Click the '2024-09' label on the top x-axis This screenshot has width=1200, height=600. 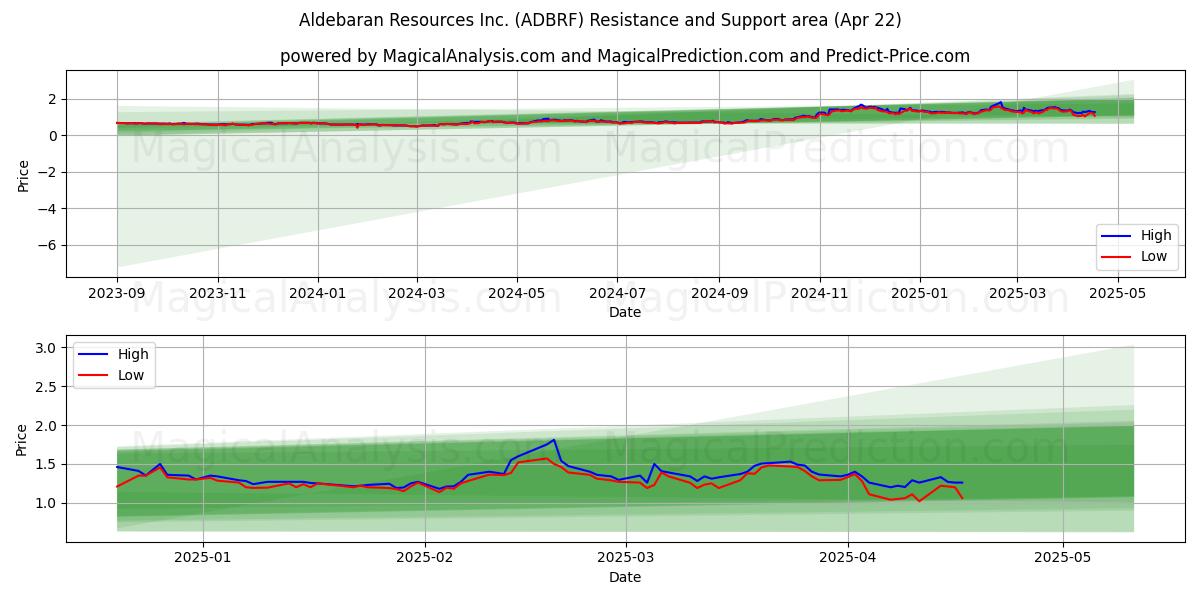(719, 294)
